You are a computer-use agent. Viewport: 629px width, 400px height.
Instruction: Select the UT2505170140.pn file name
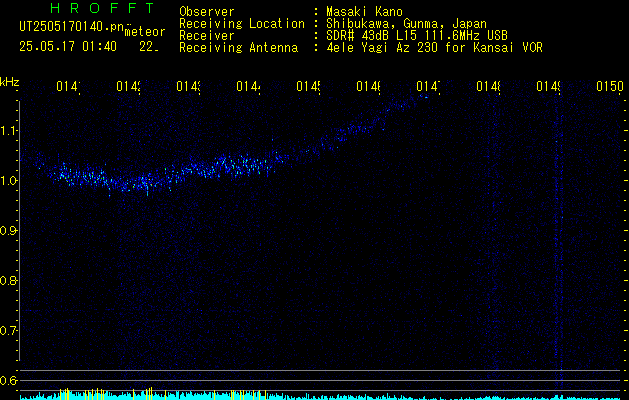pyautogui.click(x=72, y=27)
